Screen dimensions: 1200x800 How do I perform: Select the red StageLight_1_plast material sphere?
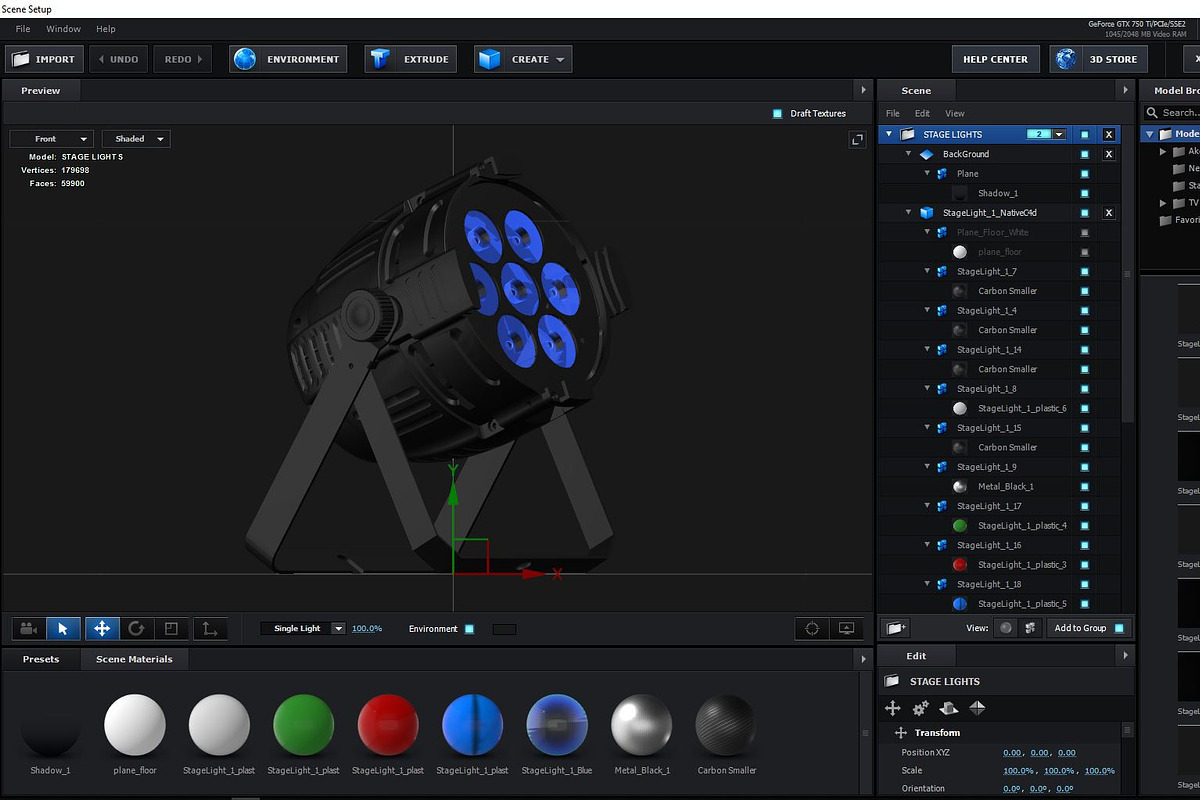(388, 726)
